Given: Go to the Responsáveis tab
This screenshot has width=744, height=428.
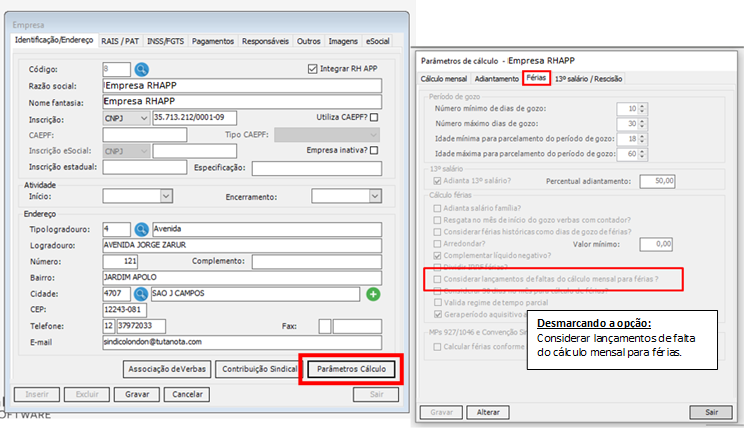Looking at the screenshot, I should pos(265,41).
